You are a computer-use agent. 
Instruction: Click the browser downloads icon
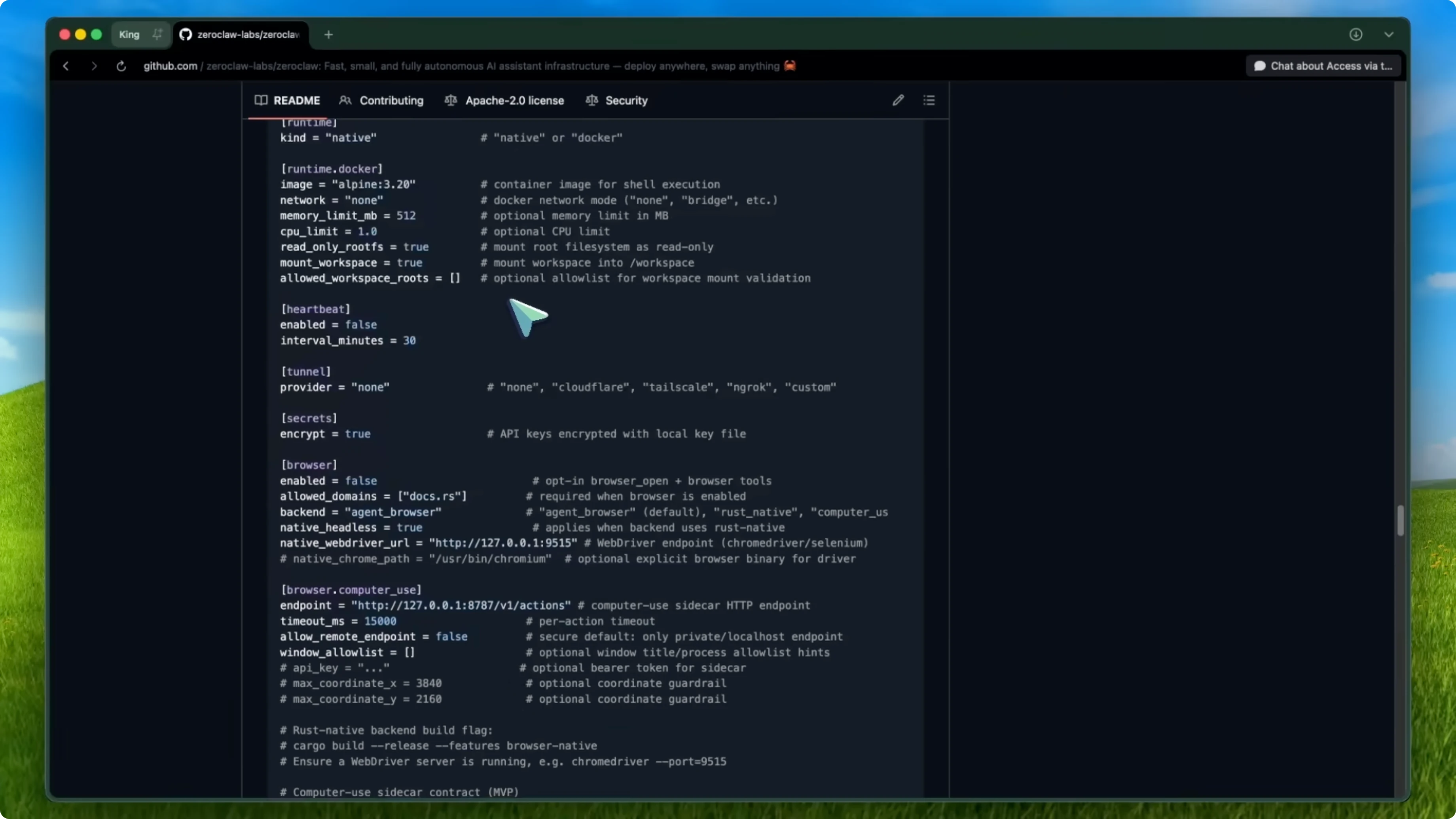coord(1356,34)
